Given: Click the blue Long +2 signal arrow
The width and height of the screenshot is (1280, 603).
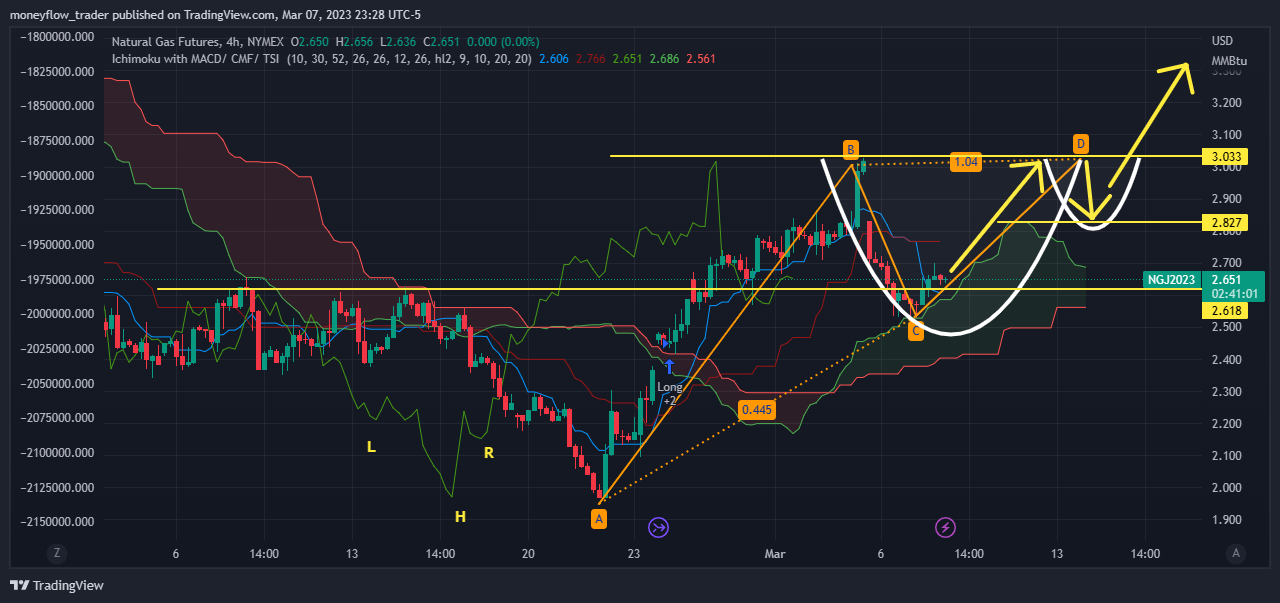Looking at the screenshot, I should click(669, 366).
